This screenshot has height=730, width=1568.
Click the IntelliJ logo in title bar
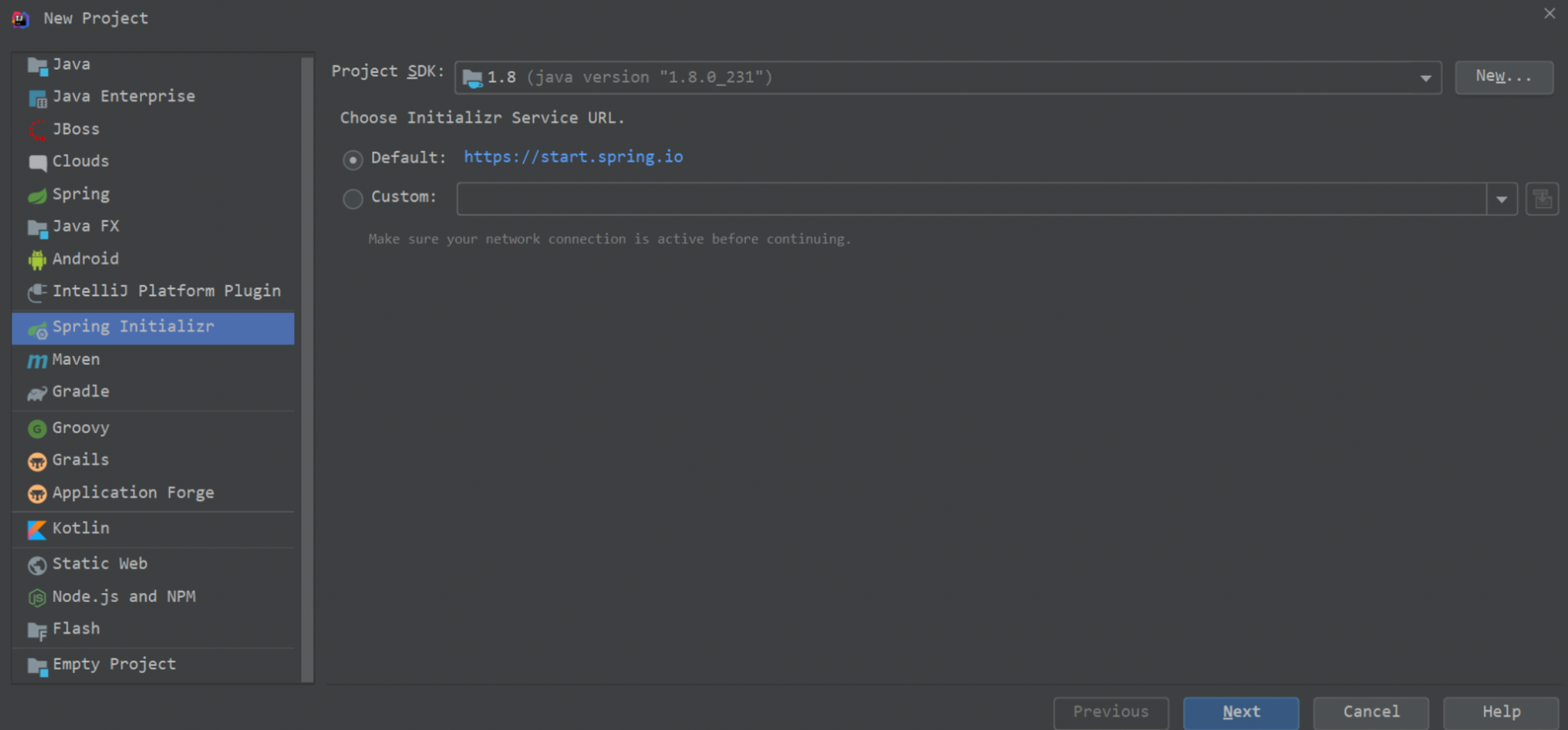point(20,19)
